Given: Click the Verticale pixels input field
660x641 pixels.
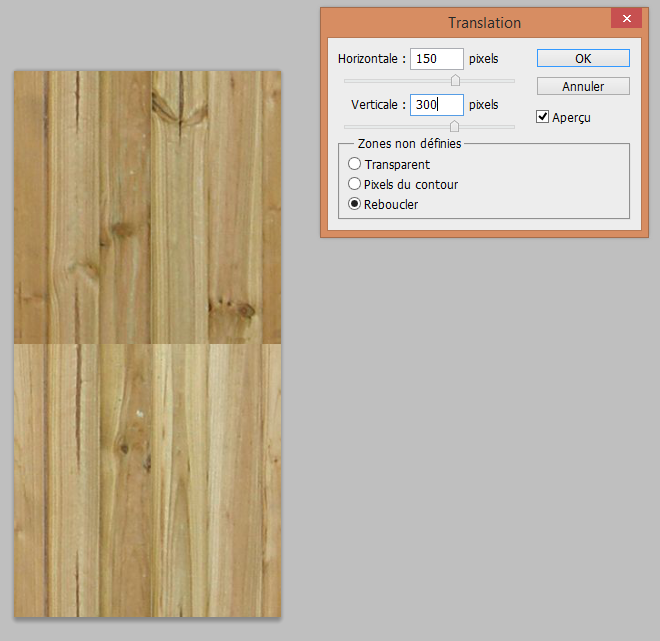Looking at the screenshot, I should point(436,104).
